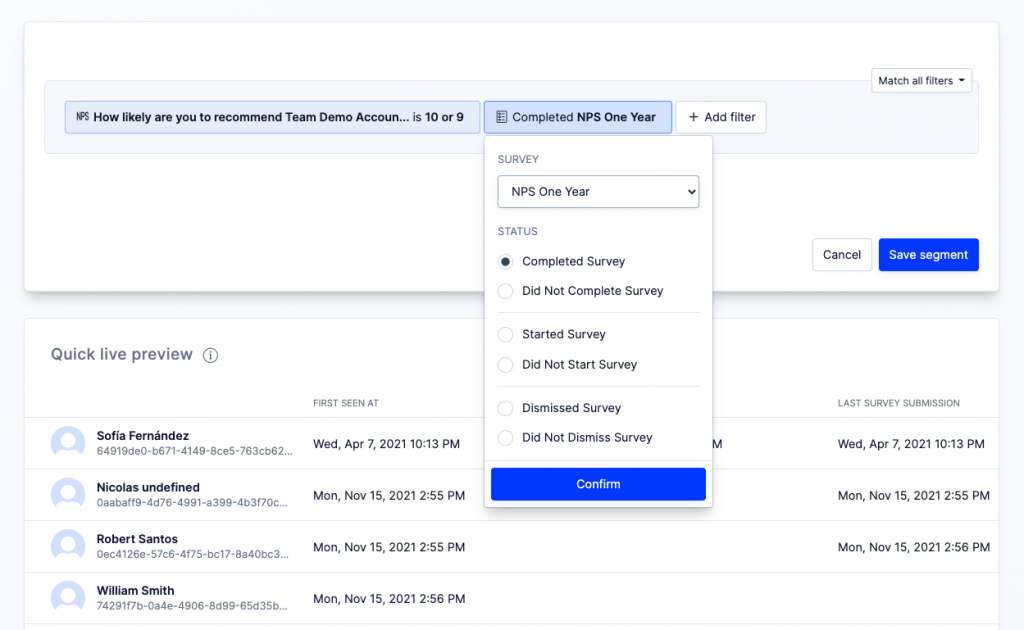Click the plus icon on Add filter
This screenshot has height=630, width=1024.
coord(694,117)
